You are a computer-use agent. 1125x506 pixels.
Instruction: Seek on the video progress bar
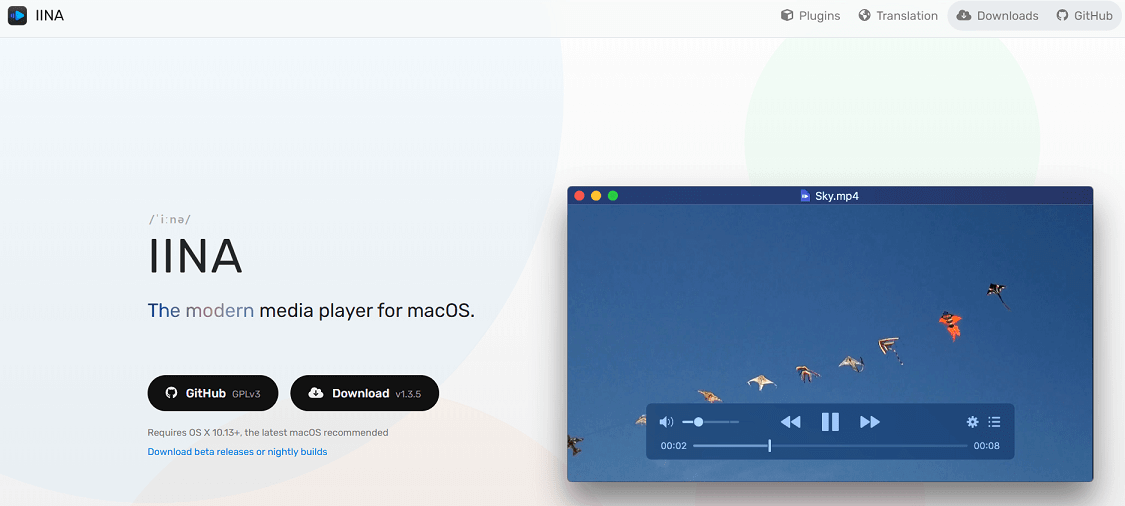click(830, 446)
